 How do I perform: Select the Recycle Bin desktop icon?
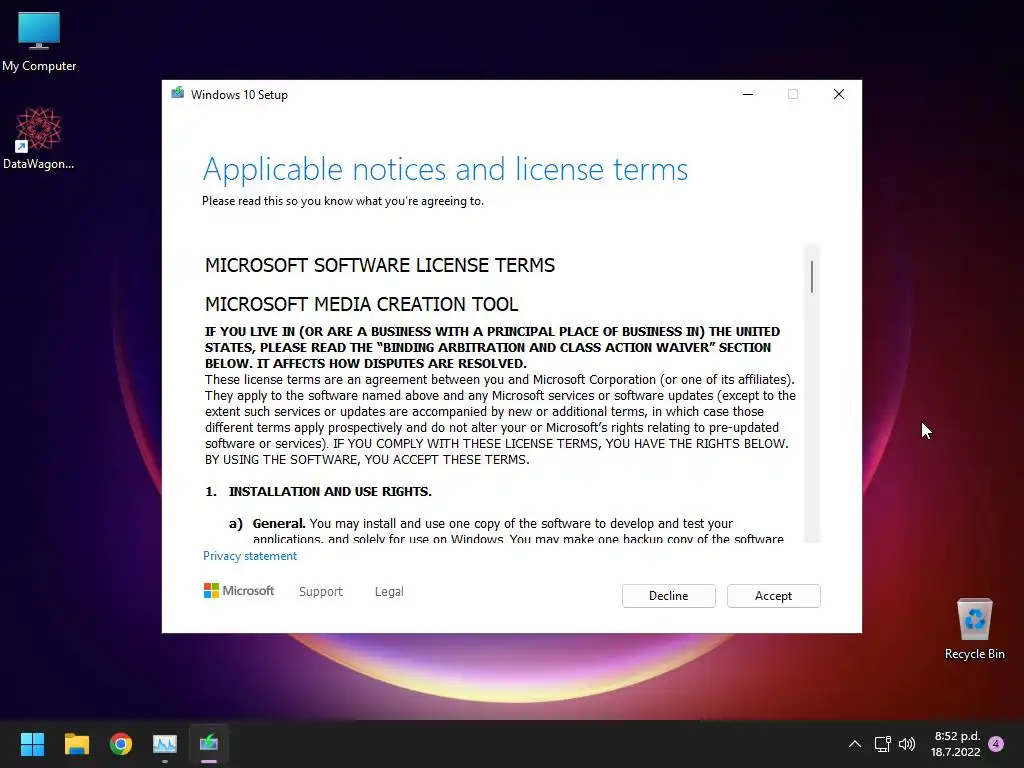(x=974, y=630)
